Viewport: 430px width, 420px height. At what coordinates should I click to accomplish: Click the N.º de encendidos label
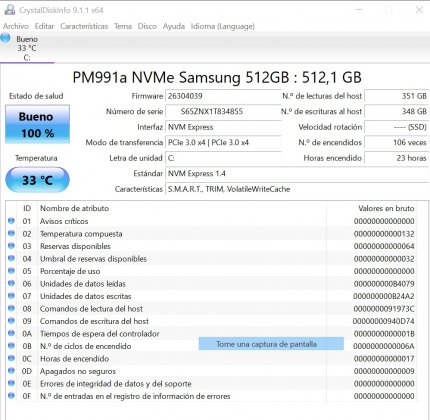[330, 142]
